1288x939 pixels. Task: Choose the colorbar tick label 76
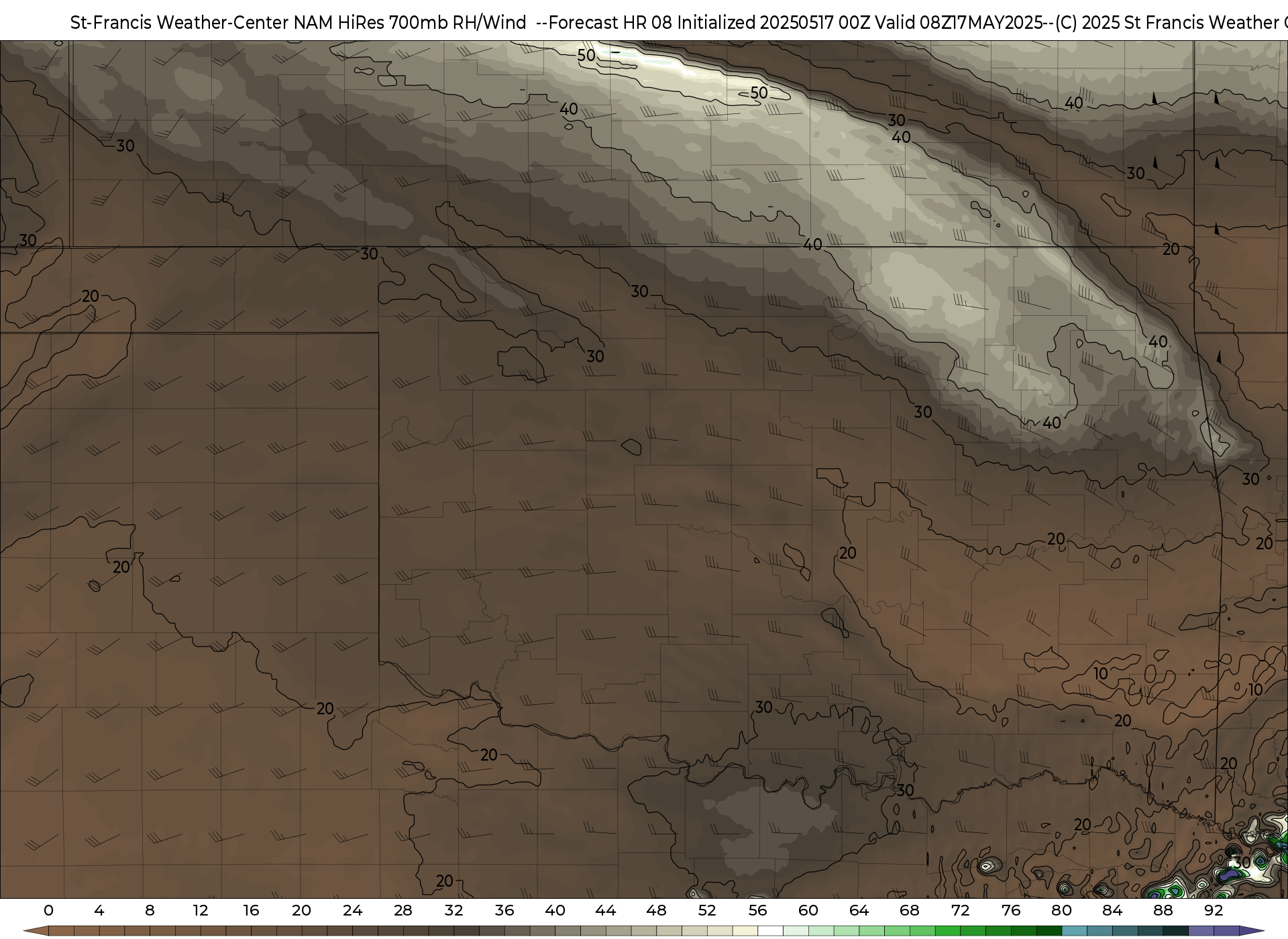pos(1011,910)
